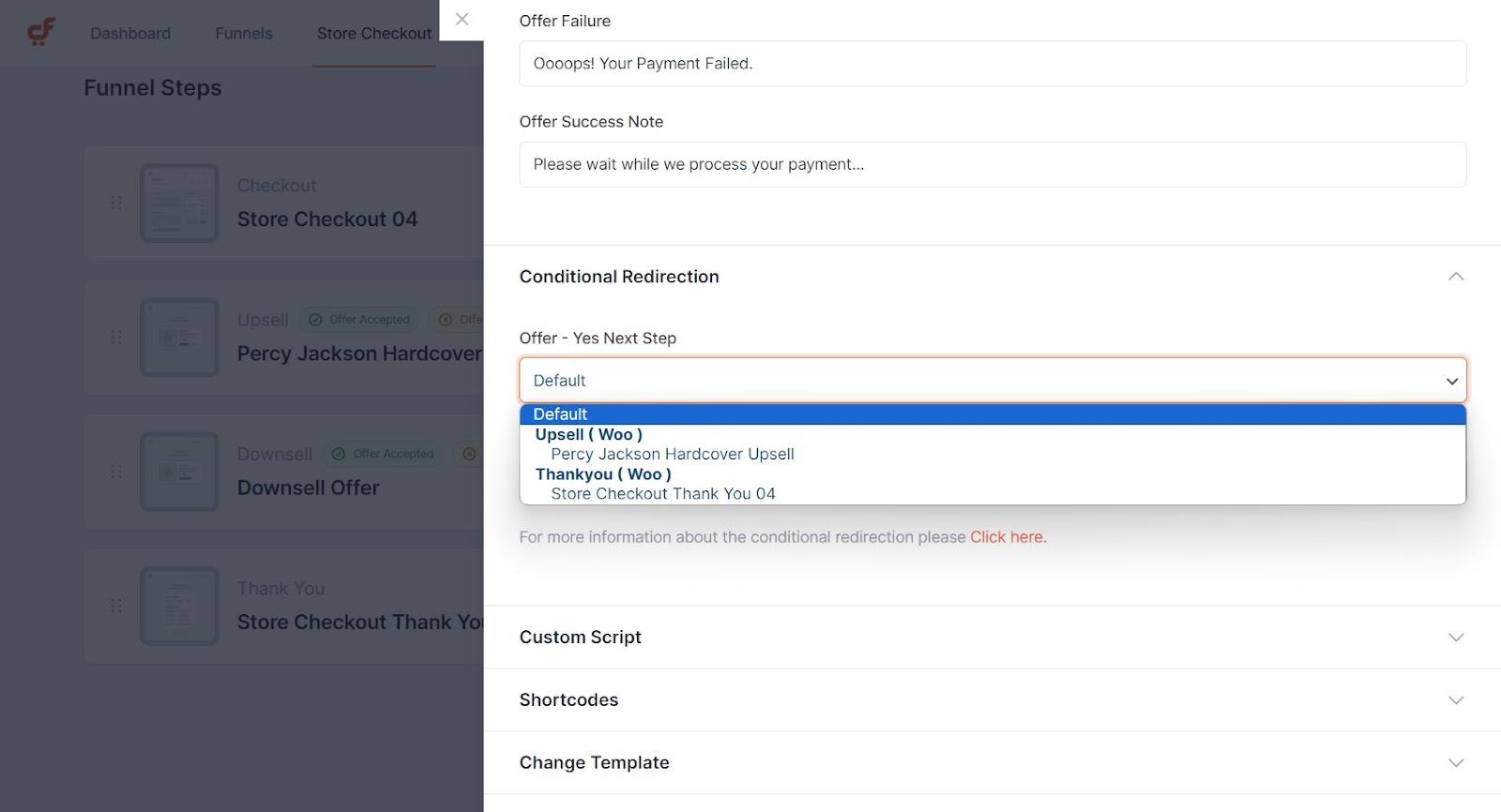Select the Downsell Offer thumbnail
Screen dimensions: 1501x812
179,471
